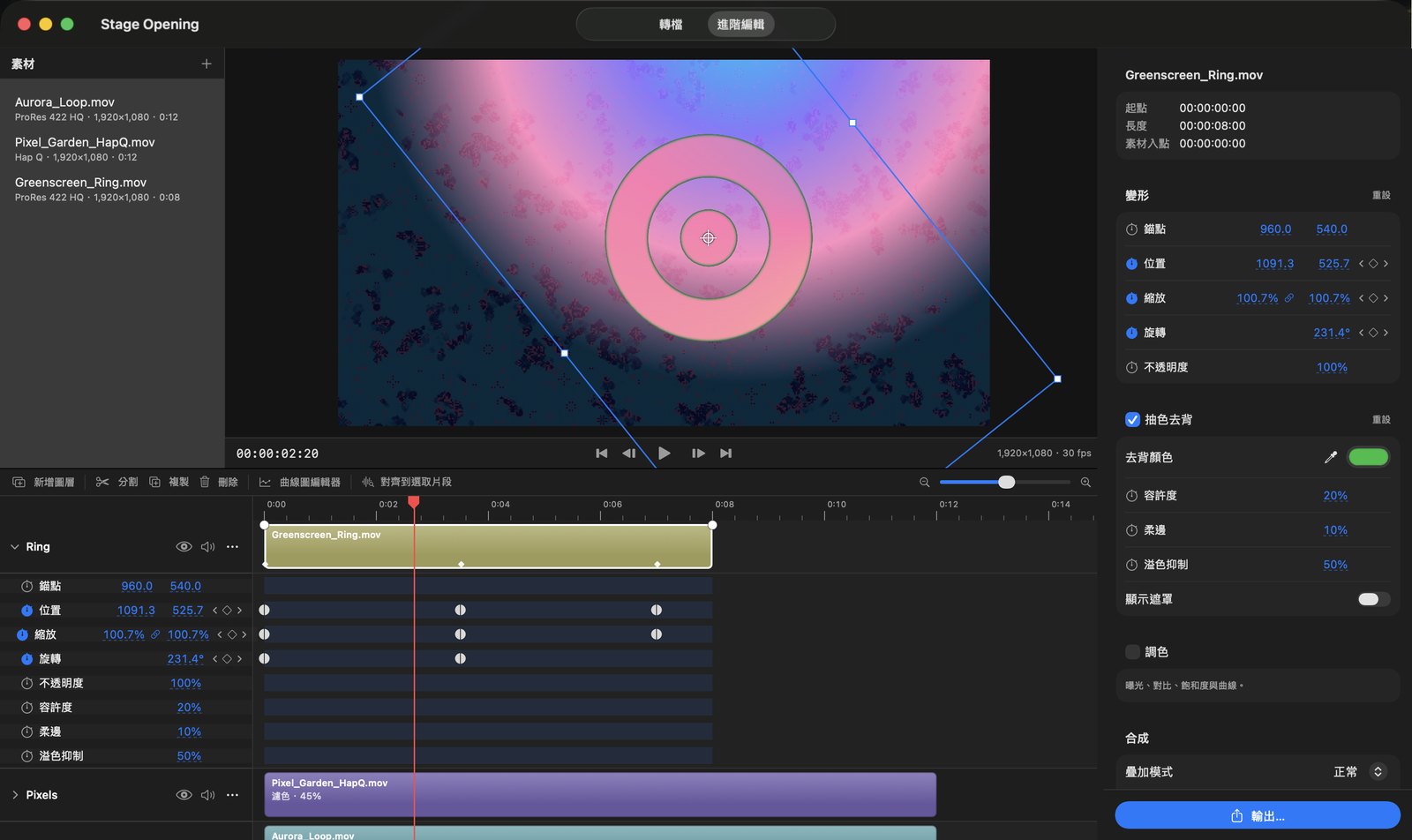The height and width of the screenshot is (840, 1412).
Task: Click the 輸出 export button
Action: point(1258,816)
